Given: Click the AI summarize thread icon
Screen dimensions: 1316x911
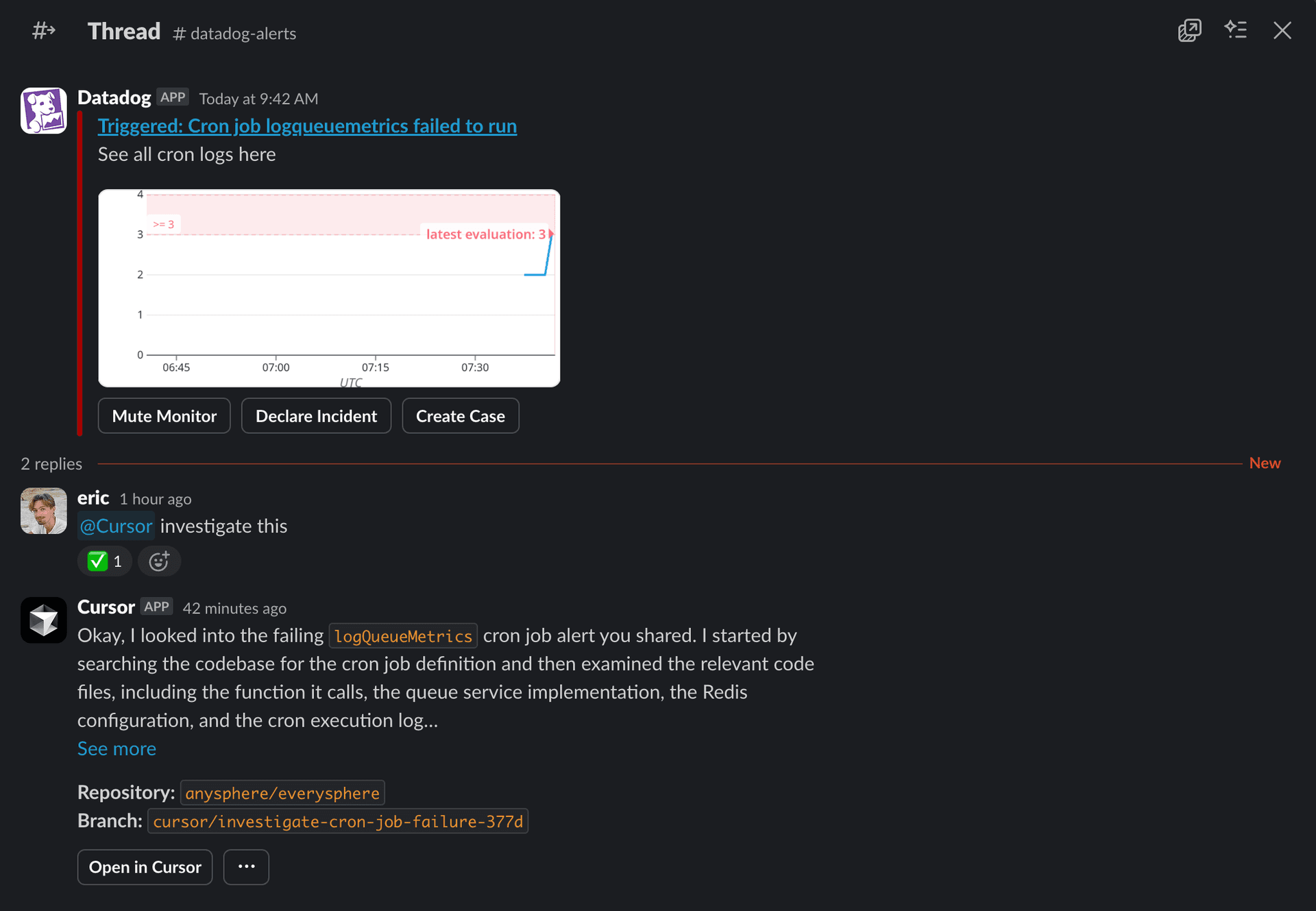Looking at the screenshot, I should [1236, 31].
